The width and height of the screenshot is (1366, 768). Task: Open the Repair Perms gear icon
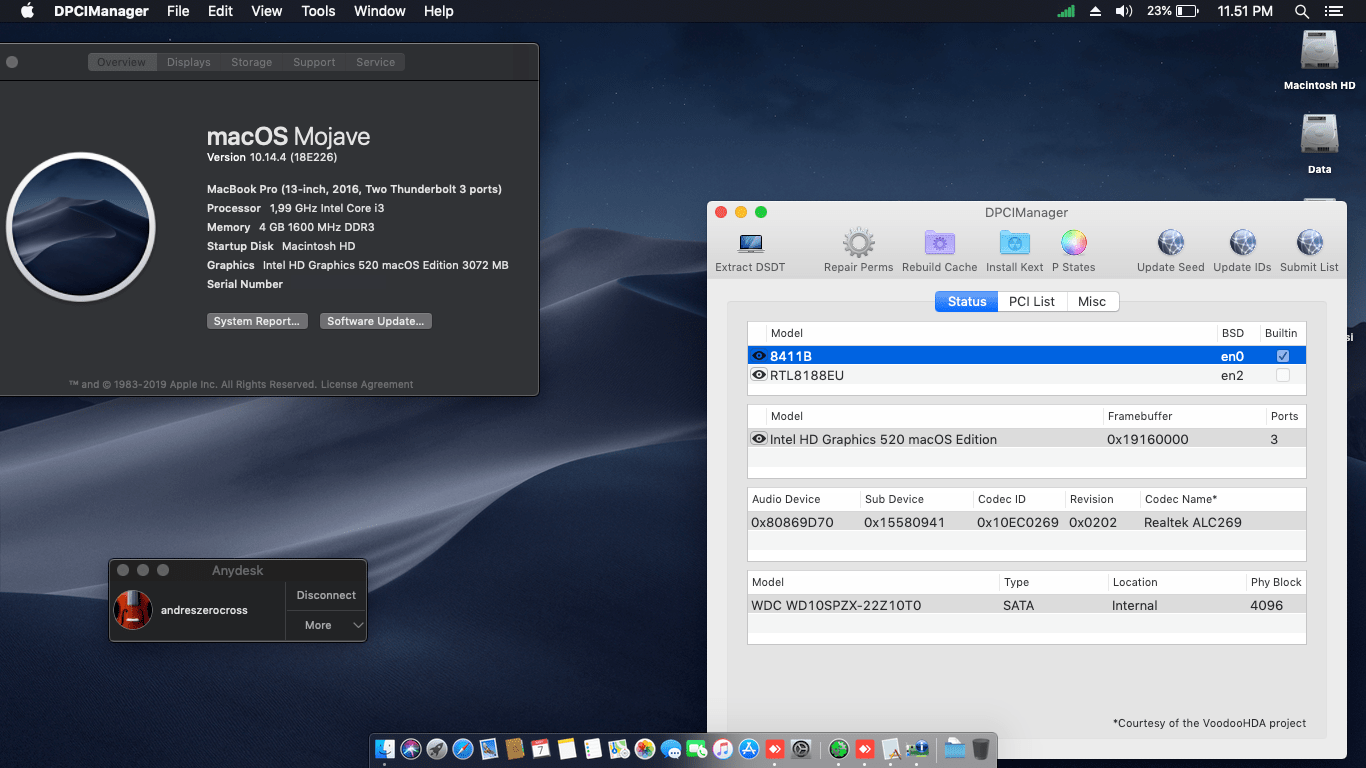tap(857, 243)
